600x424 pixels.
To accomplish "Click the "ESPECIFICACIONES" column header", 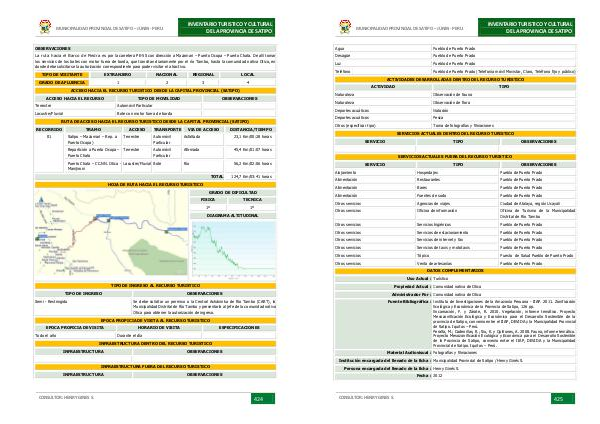I will 239,328.
